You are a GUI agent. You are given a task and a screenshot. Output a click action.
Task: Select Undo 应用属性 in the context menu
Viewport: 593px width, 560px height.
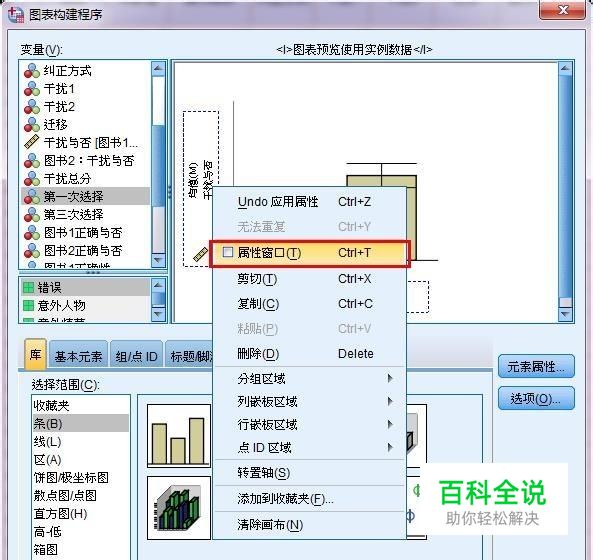(310, 202)
